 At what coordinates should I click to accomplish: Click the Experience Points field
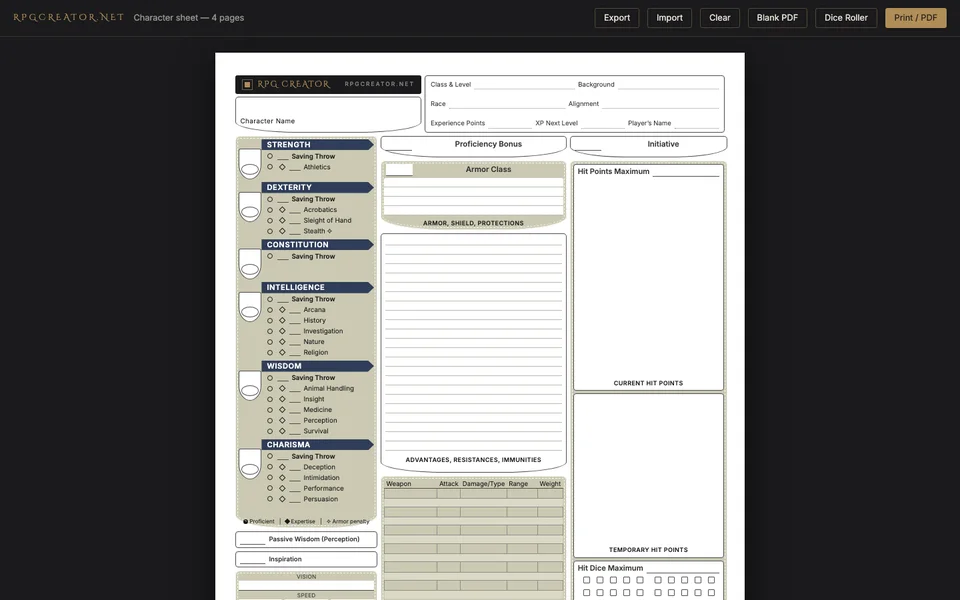pyautogui.click(x=509, y=123)
